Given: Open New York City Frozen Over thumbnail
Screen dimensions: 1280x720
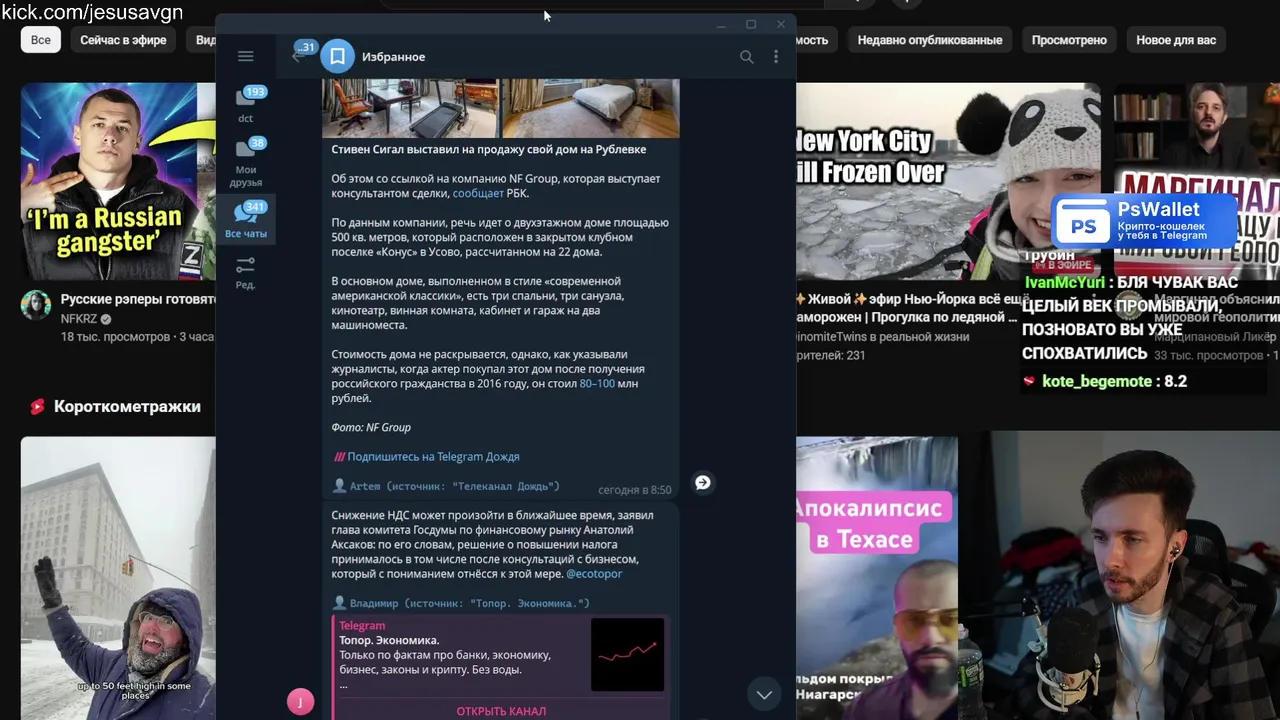Looking at the screenshot, I should [946, 181].
